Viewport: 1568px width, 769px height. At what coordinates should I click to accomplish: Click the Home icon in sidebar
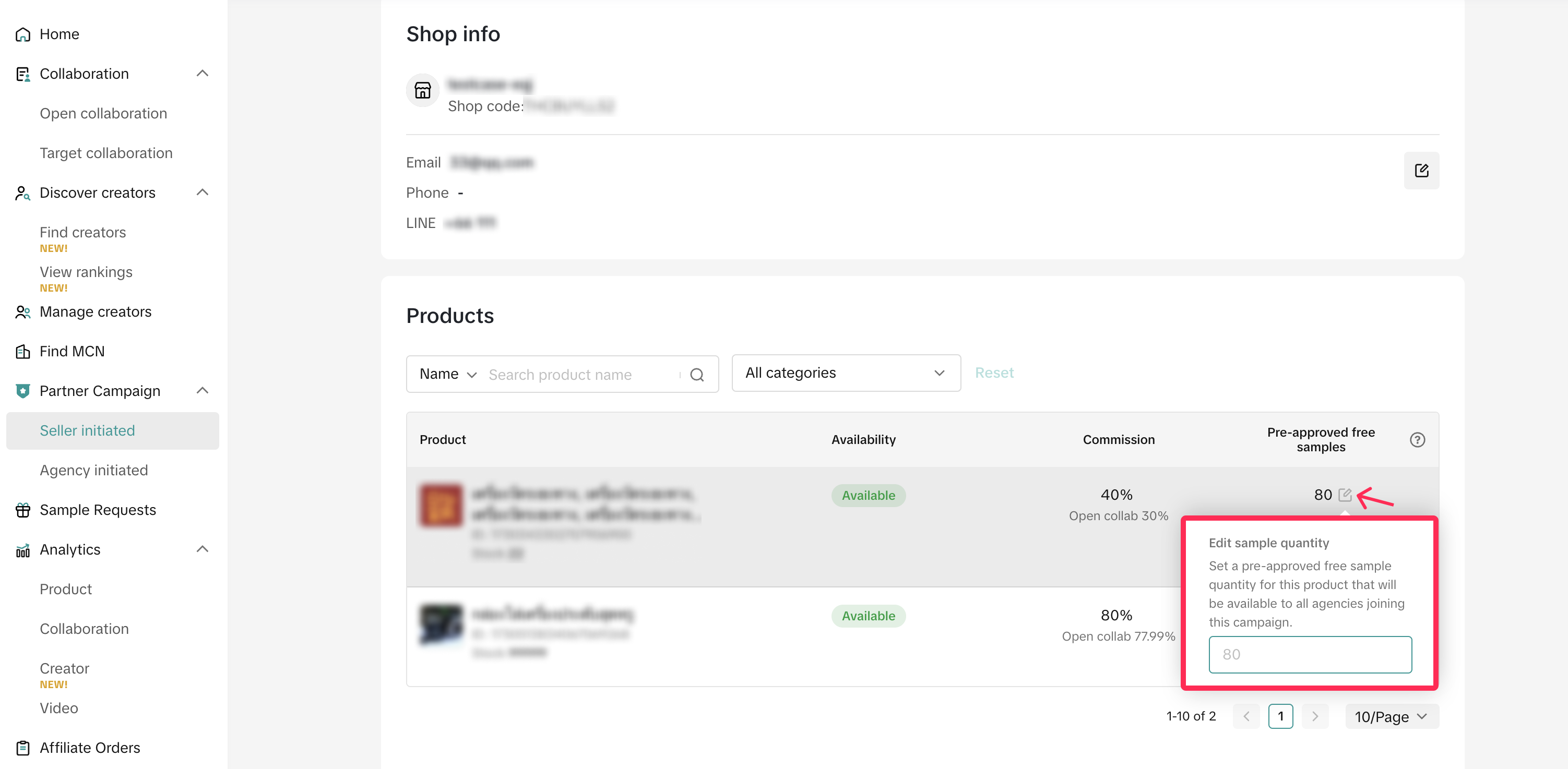[x=22, y=34]
